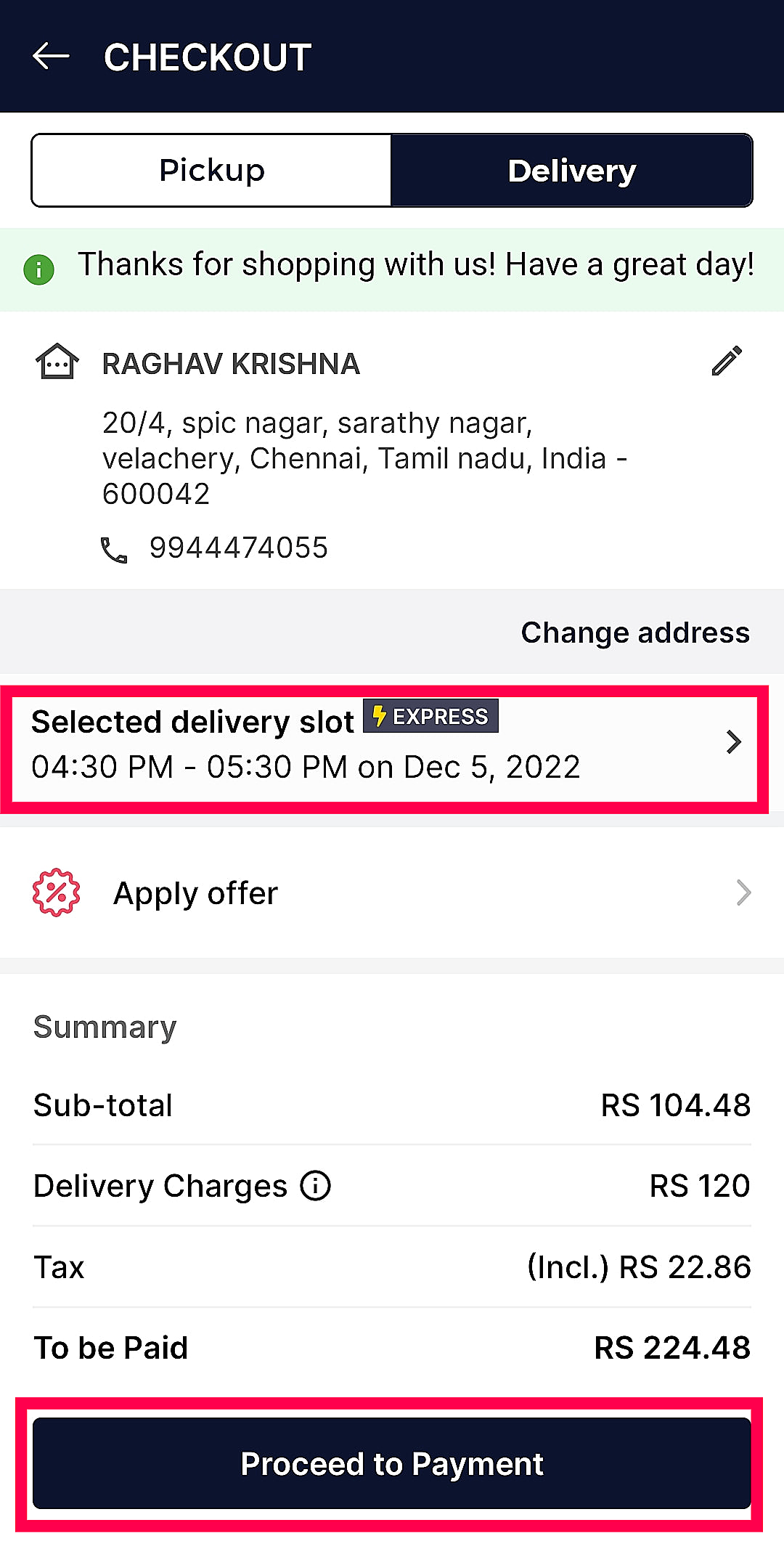
Task: Click the Express lightning badge
Action: click(x=430, y=716)
